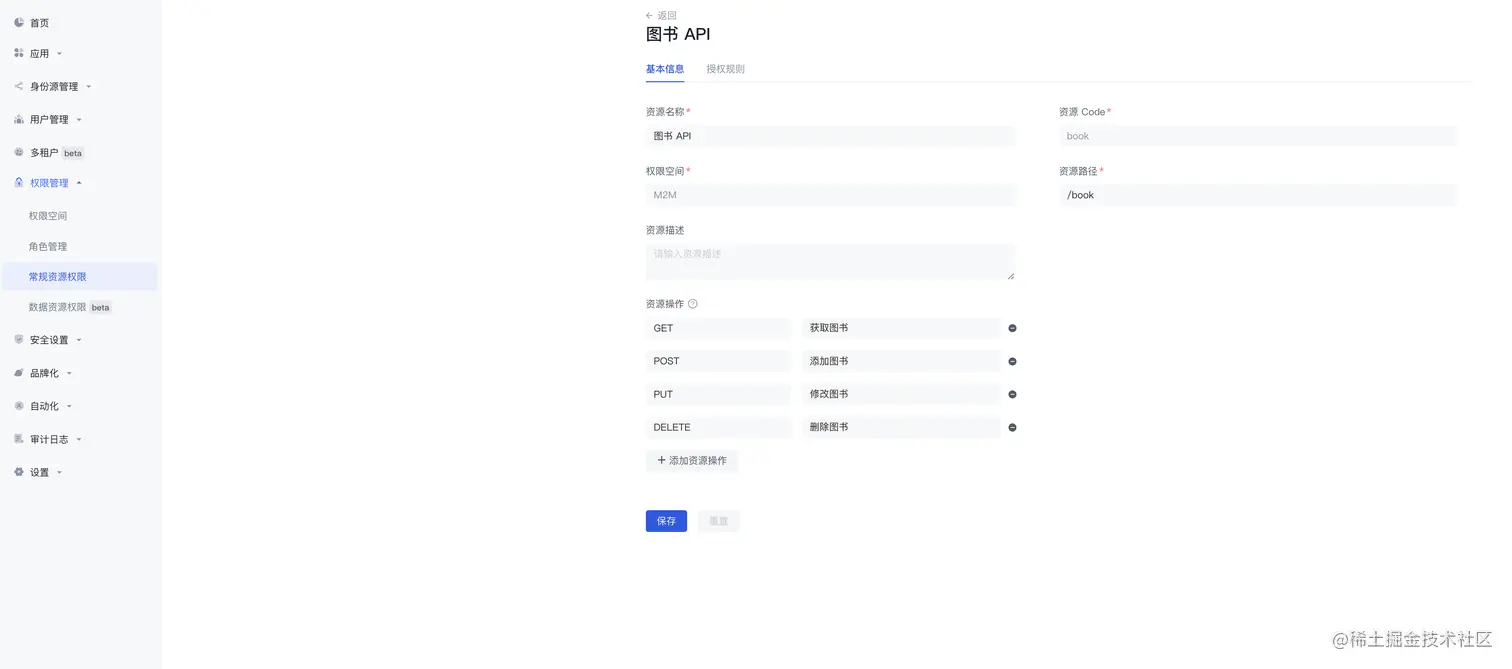The width and height of the screenshot is (1512, 669).
Task: Click the 资源操作 label
Action: click(665, 304)
